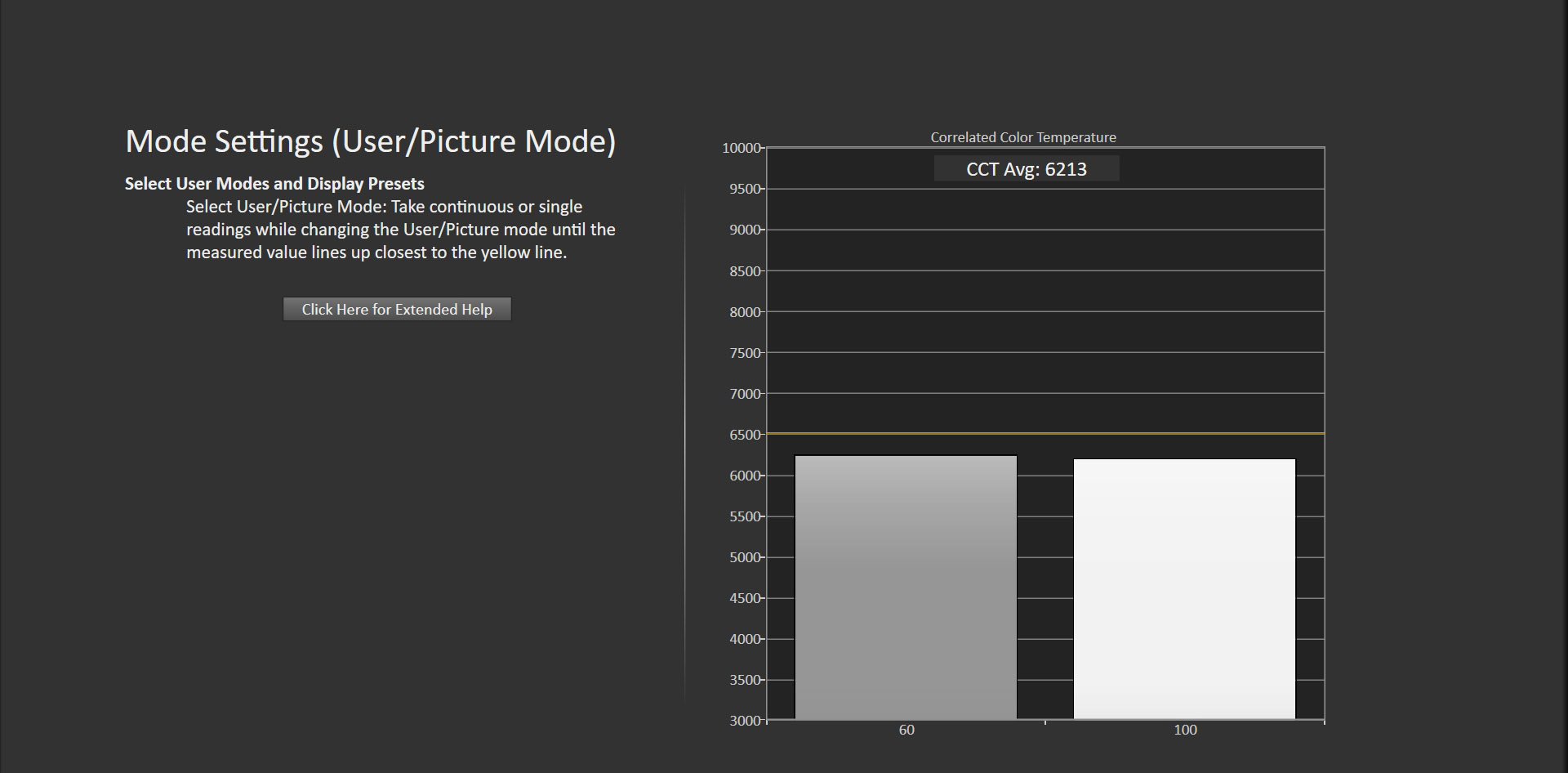Click the yellow 6500 target line
This screenshot has height=773, width=1568.
[1045, 433]
